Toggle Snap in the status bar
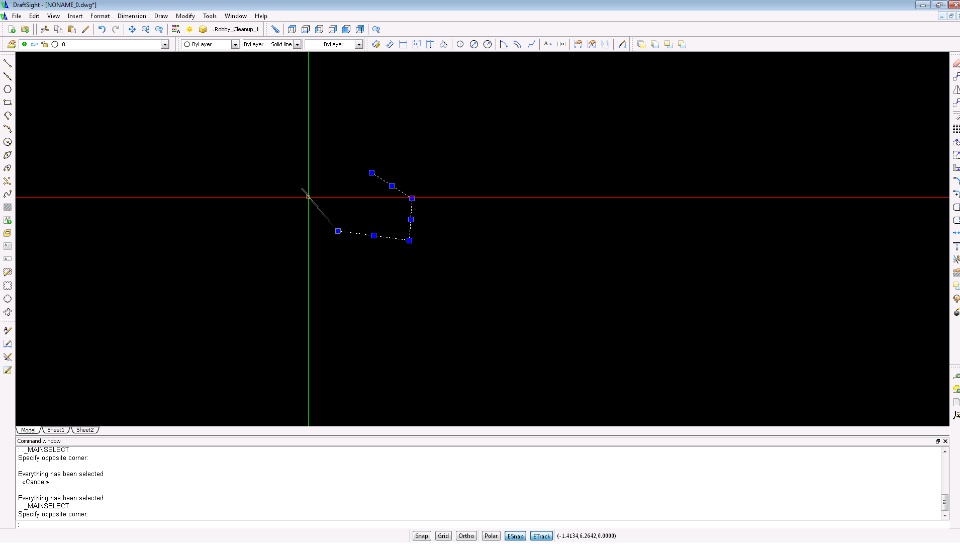The image size is (960, 546). click(x=421, y=536)
